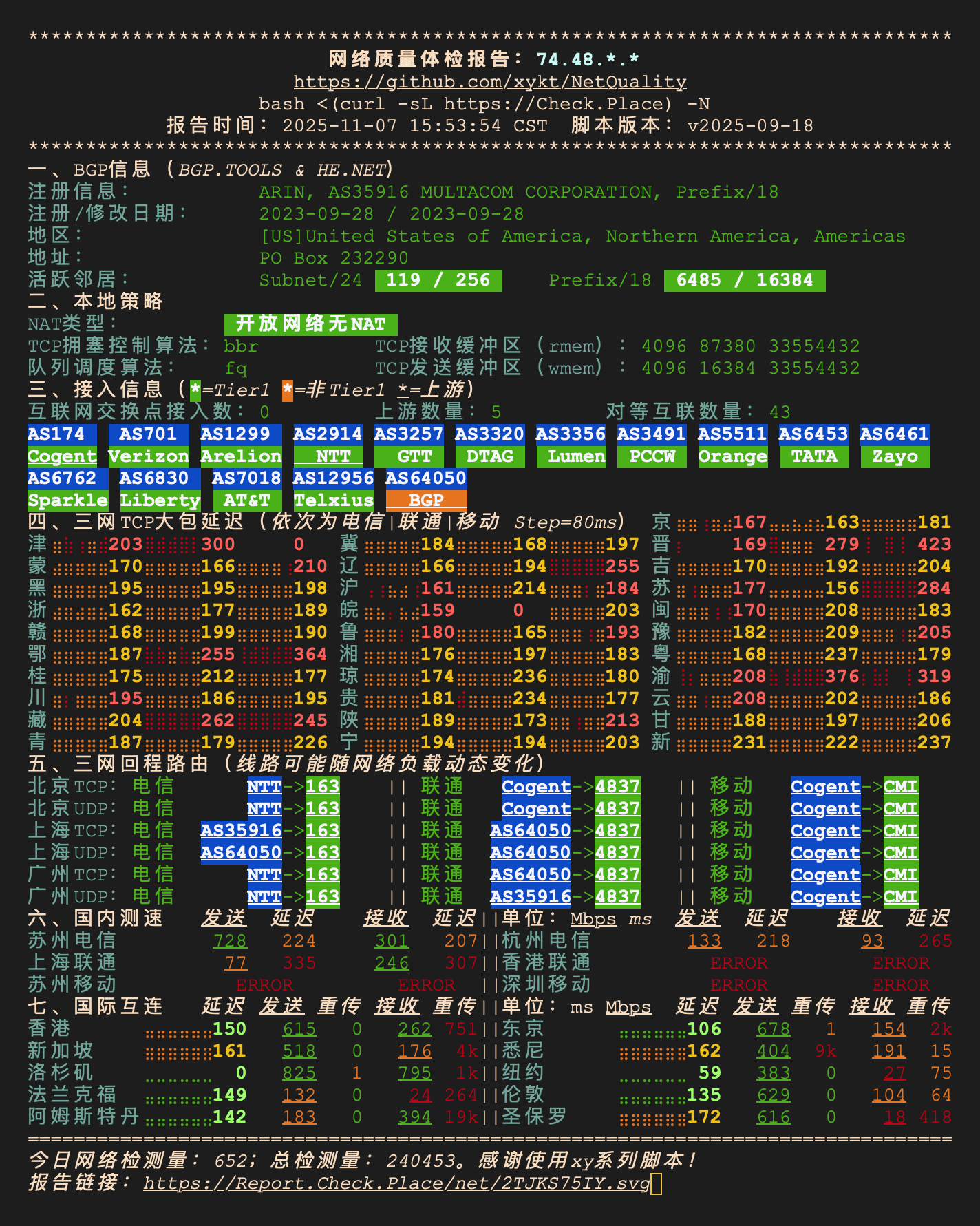The width and height of the screenshot is (980, 1226).
Task: Click 上海联通 send speed 77
Action: click(x=236, y=963)
